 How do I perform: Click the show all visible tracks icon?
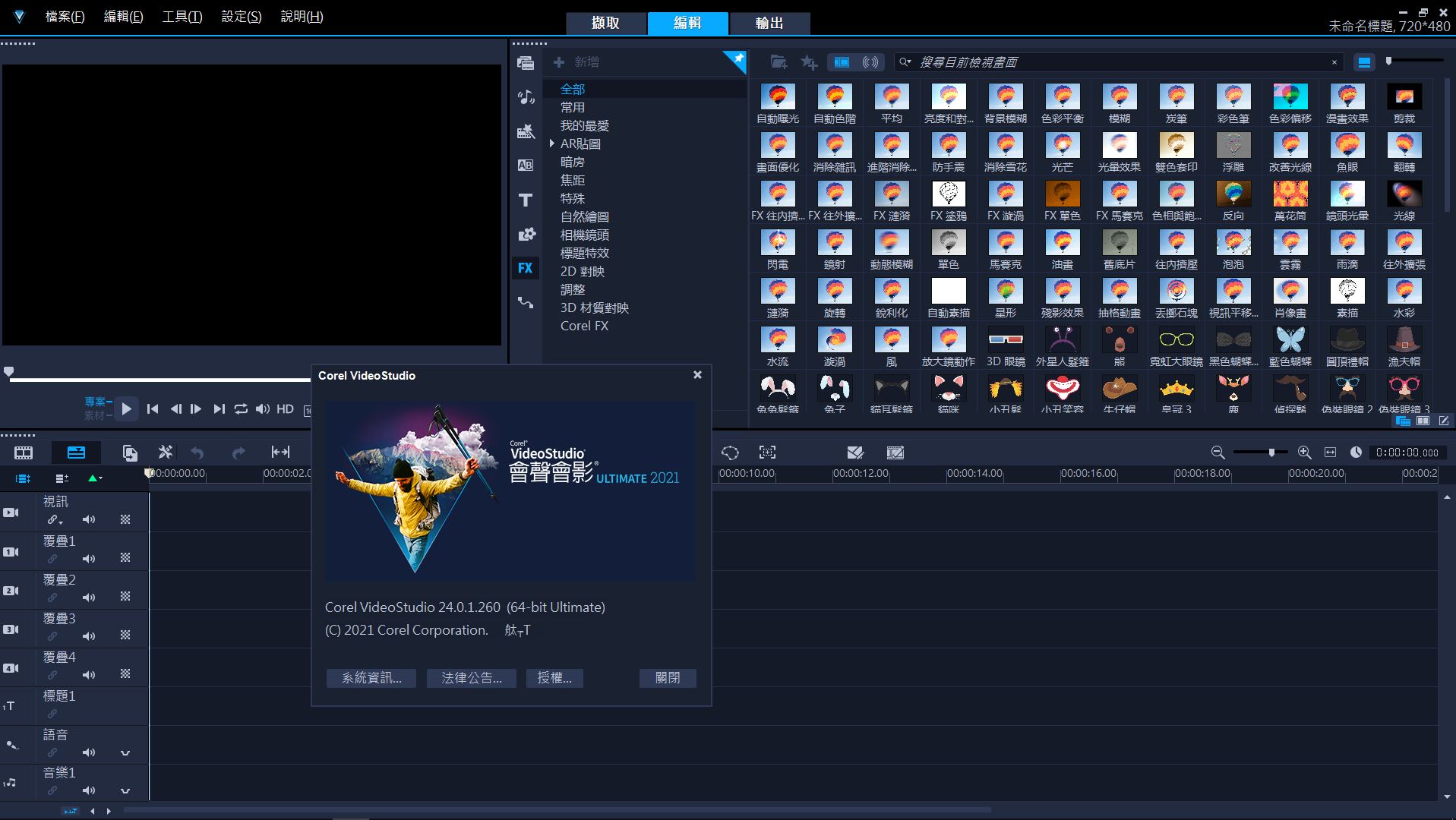coord(23,478)
